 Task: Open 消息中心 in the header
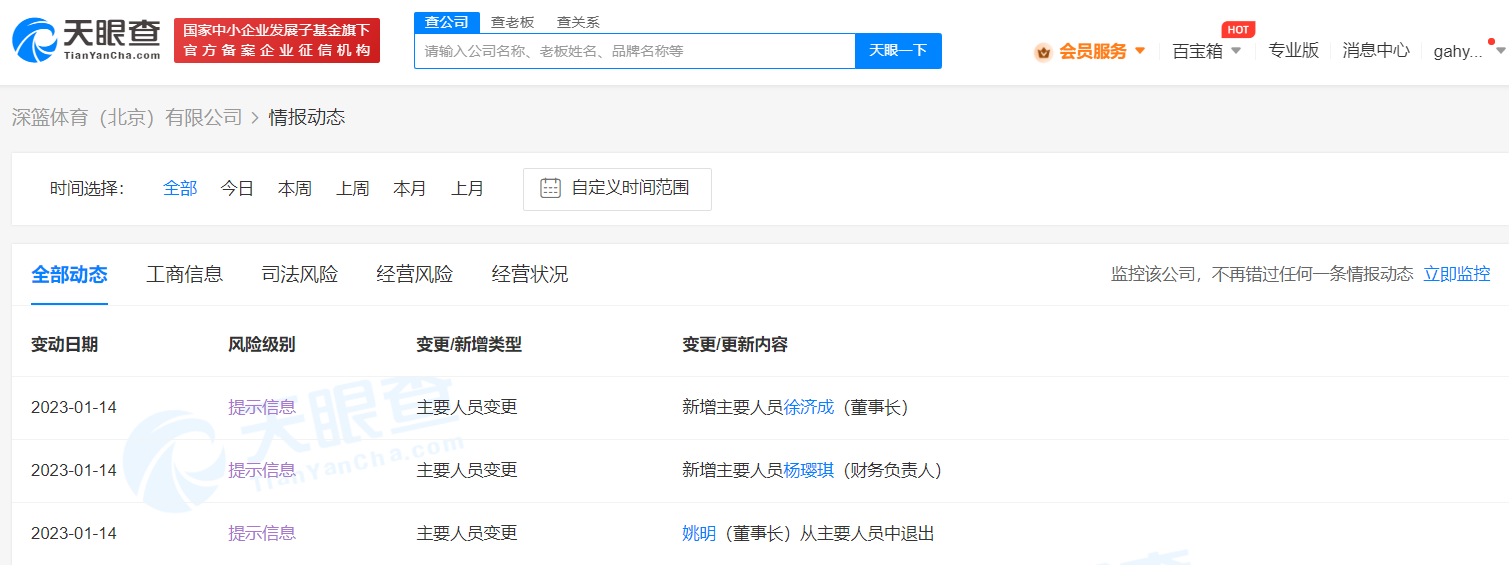pos(1375,51)
